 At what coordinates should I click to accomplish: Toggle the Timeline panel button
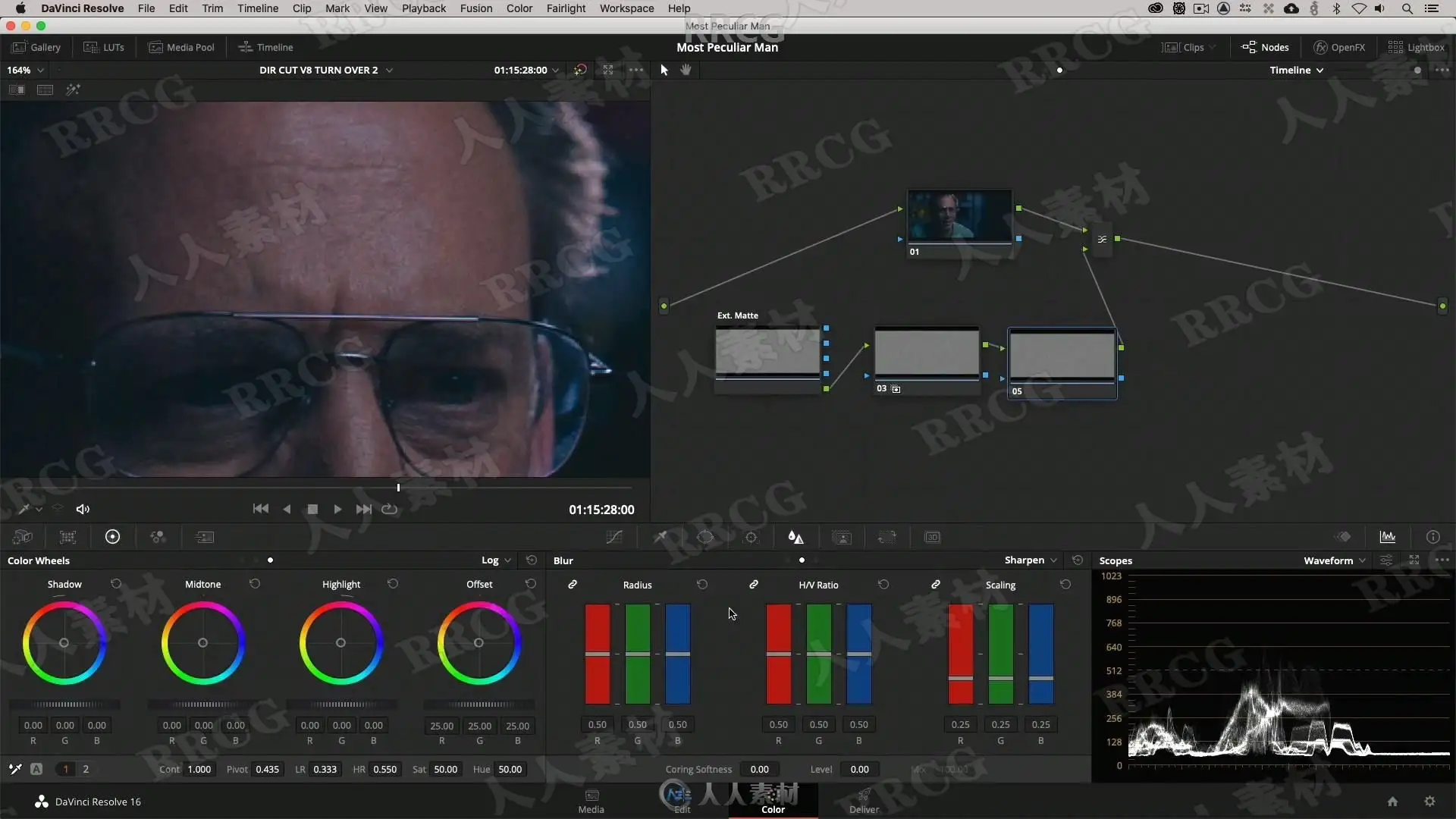(x=265, y=47)
